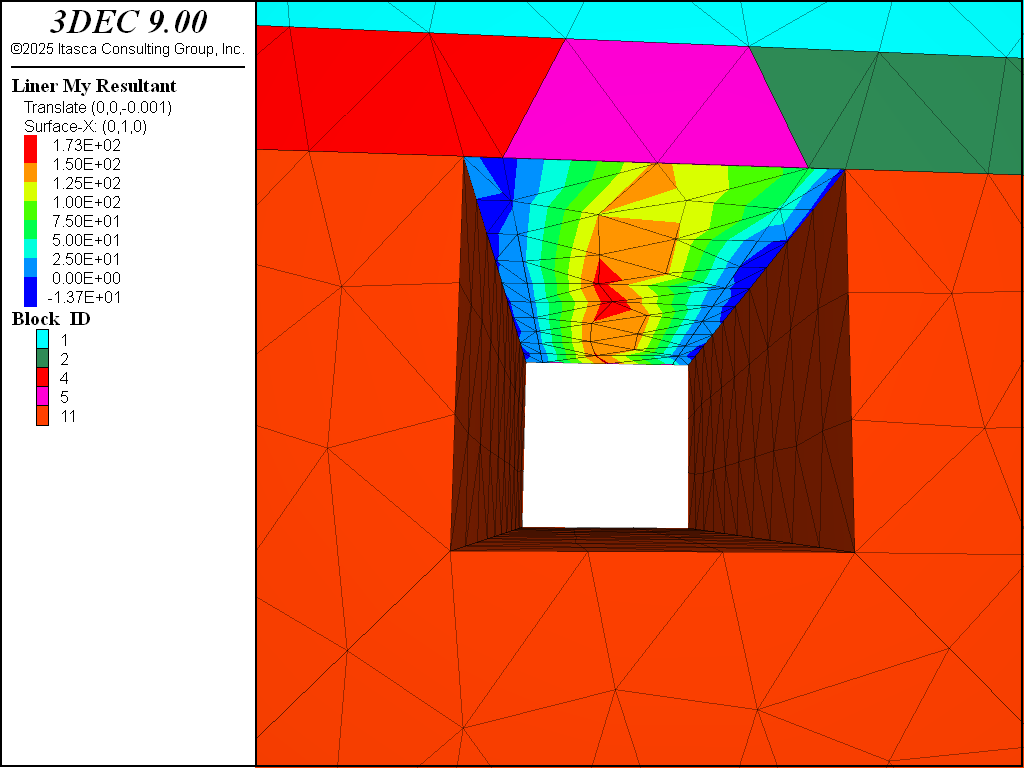
Task: Click the 0.00E+00 legend value
Action: tap(87, 278)
